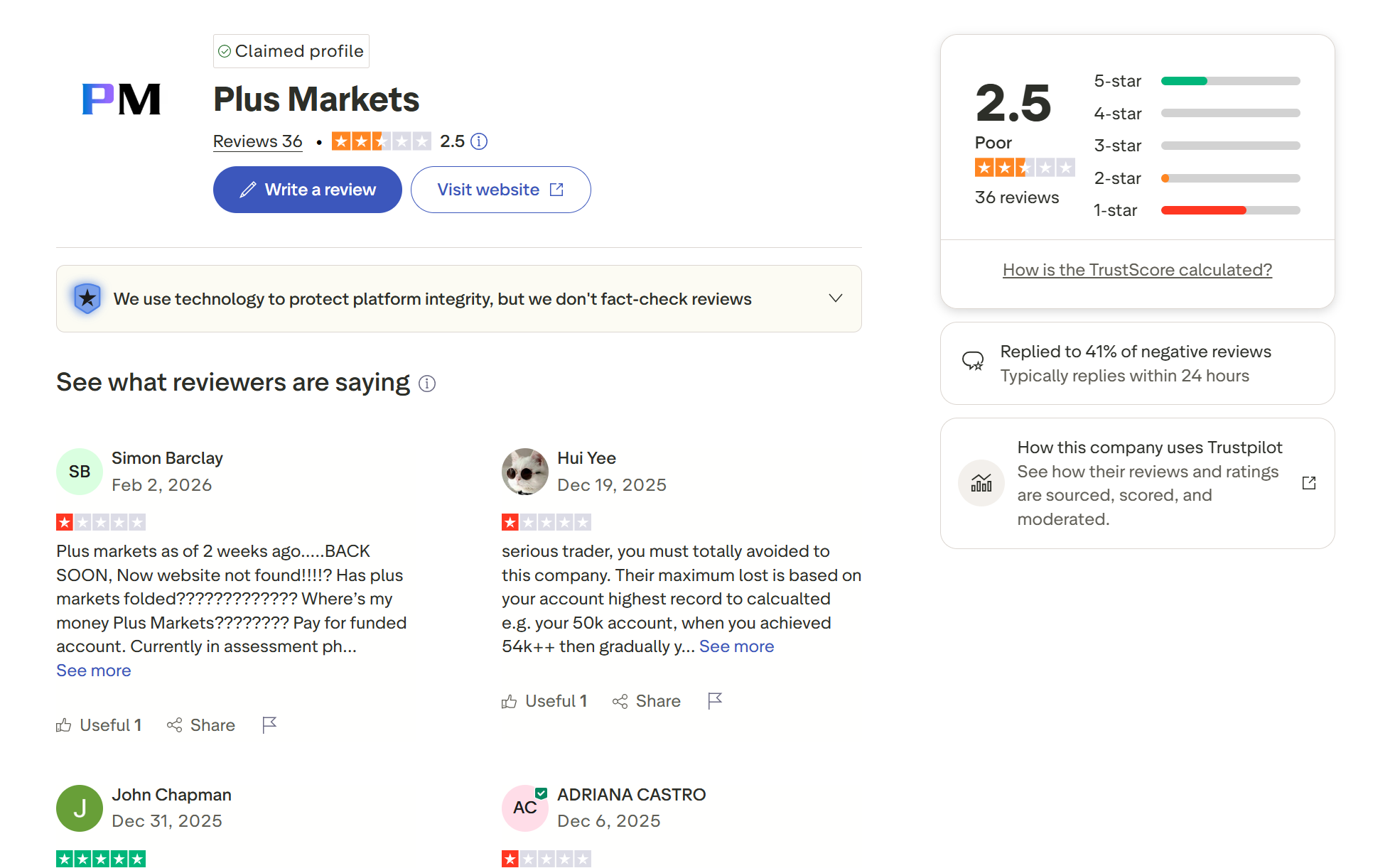The image size is (1395, 868).
Task: Click the Dec 31, 2025 review date
Action: click(167, 821)
